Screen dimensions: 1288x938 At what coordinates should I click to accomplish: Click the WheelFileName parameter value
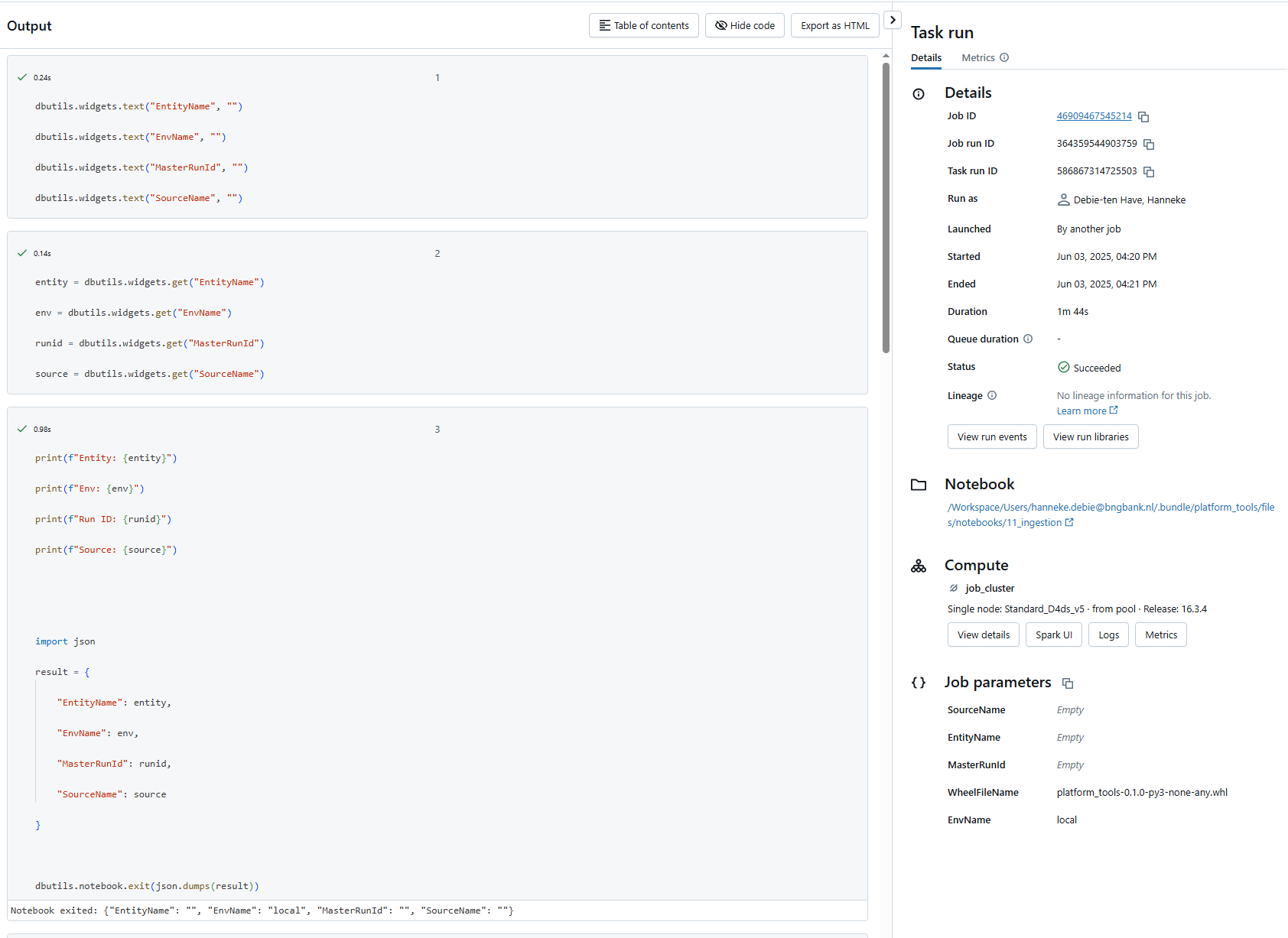1142,792
